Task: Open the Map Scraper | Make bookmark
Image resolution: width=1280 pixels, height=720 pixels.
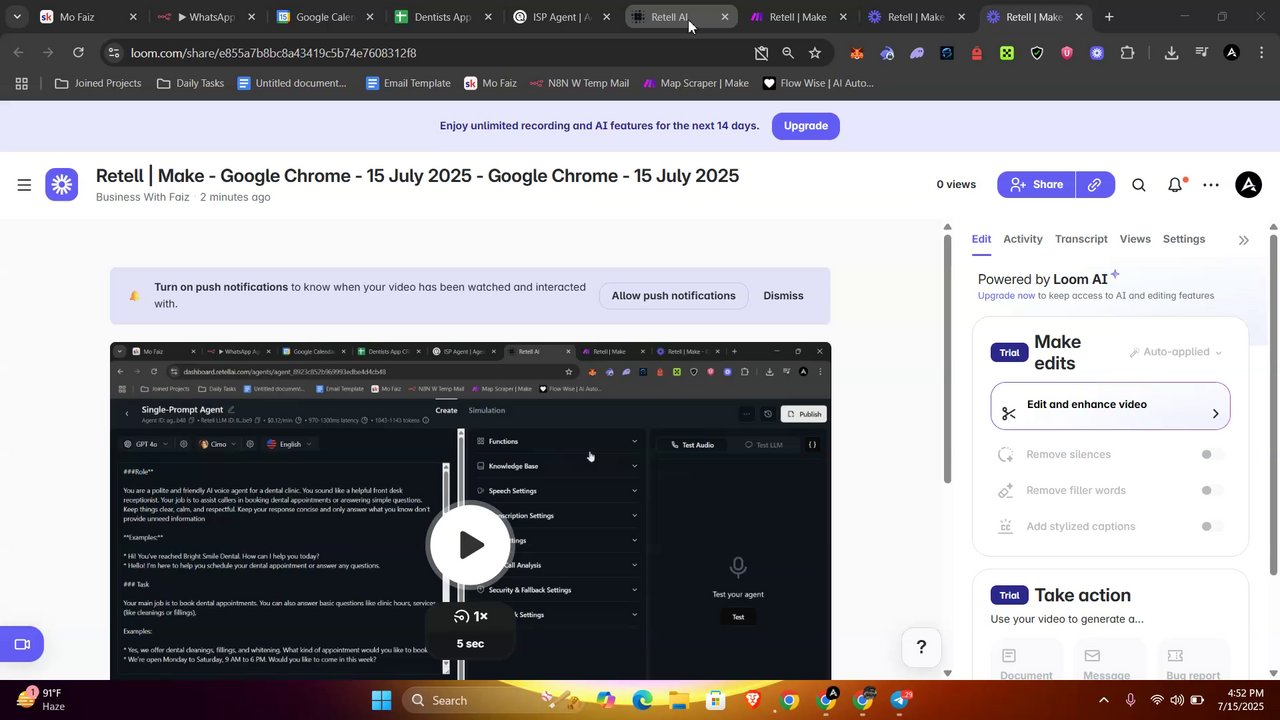Action: [x=695, y=83]
